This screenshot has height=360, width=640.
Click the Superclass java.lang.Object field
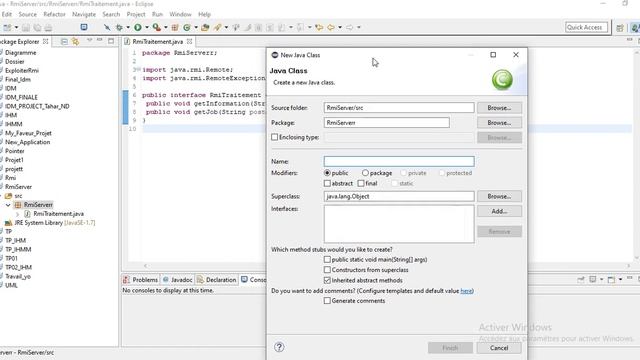point(399,196)
